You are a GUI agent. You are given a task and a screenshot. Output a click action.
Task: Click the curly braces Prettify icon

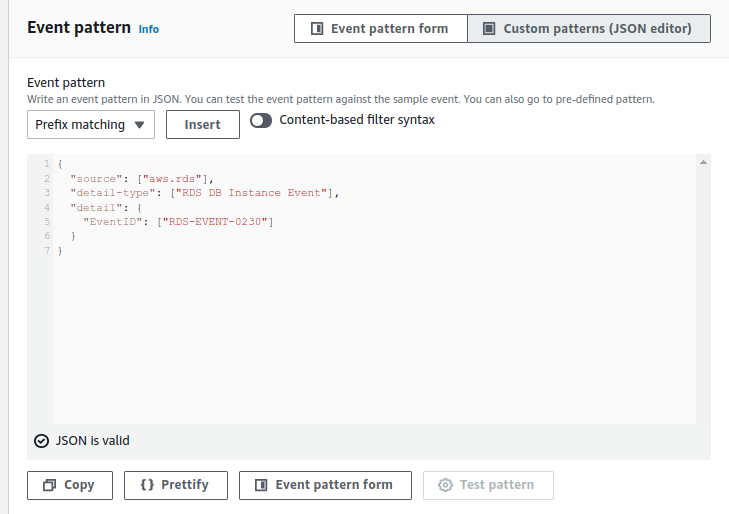point(147,485)
